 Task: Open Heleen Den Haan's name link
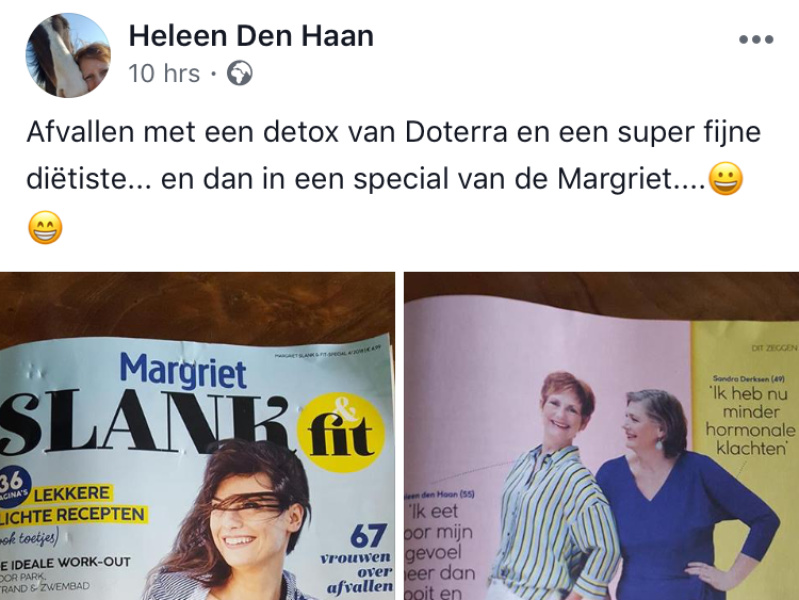251,36
